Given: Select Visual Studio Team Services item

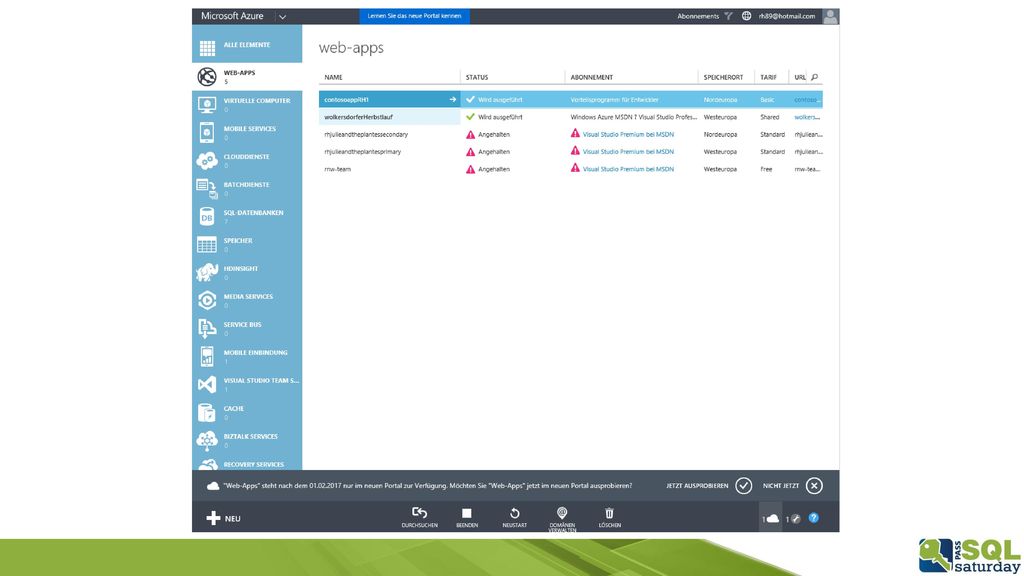Looking at the screenshot, I should (247, 385).
